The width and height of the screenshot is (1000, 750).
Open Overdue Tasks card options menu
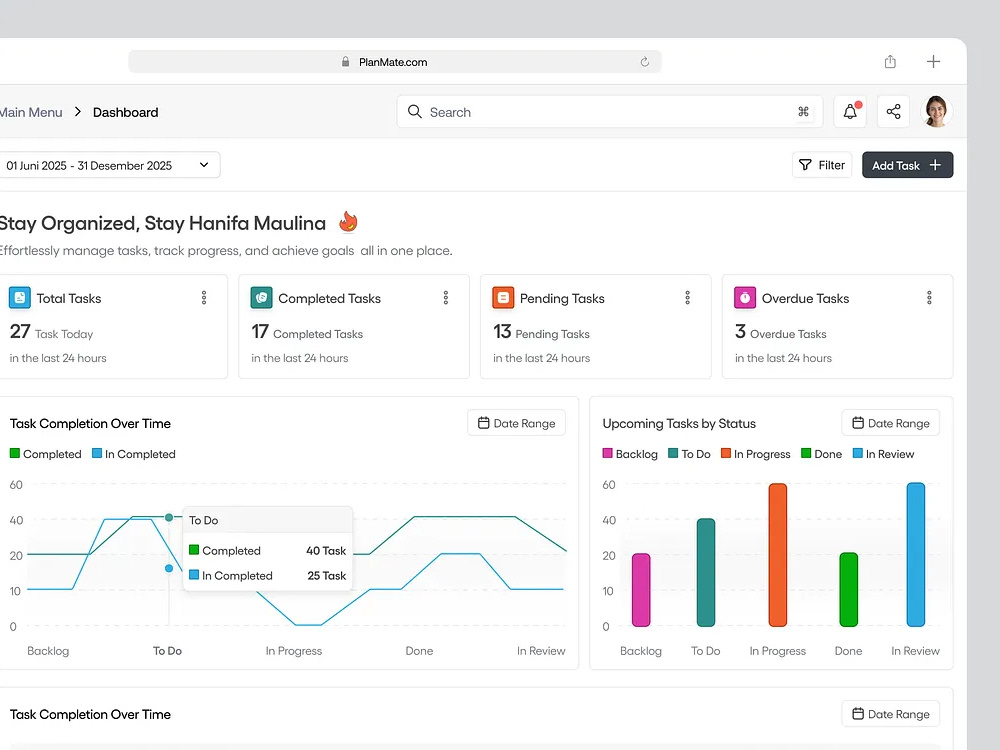click(929, 298)
